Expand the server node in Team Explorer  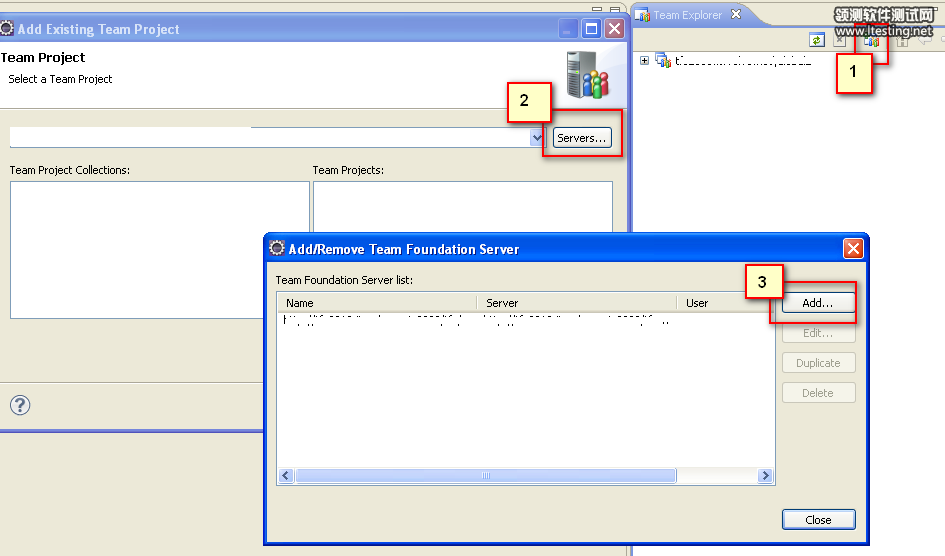[x=644, y=61]
